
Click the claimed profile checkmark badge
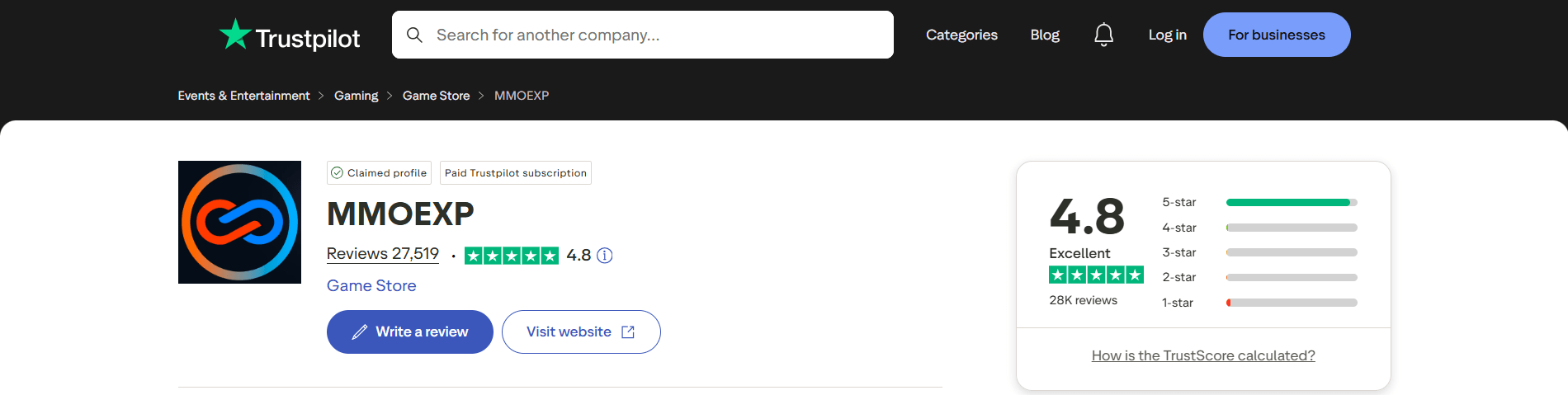338,173
